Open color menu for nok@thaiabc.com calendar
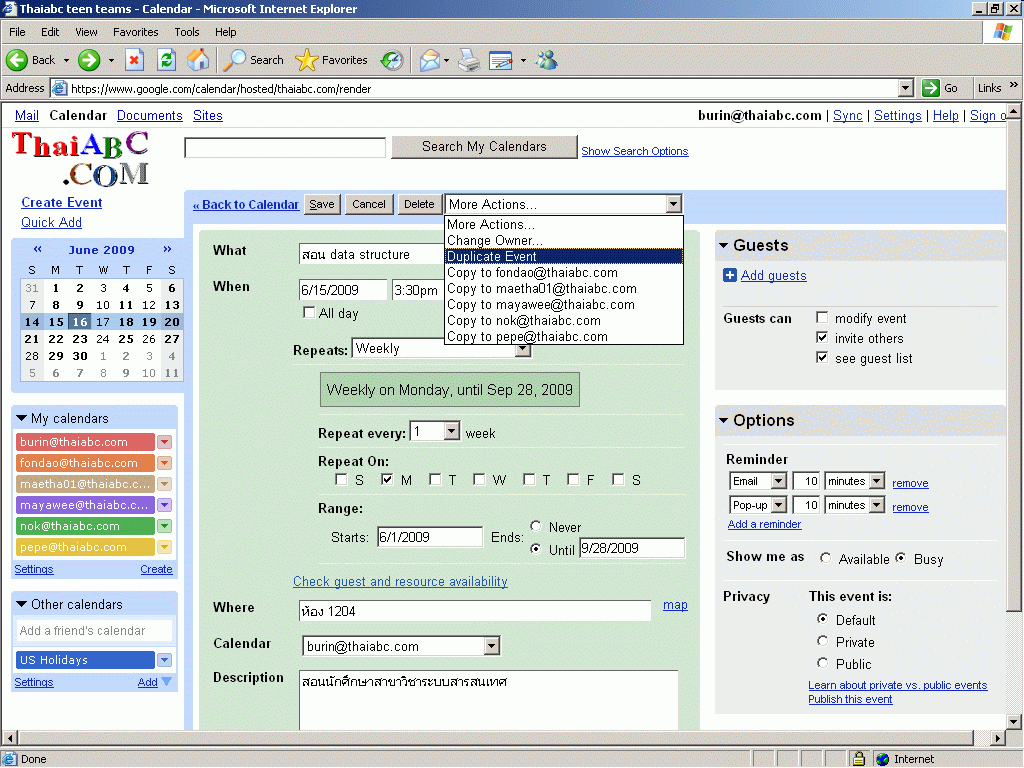This screenshot has height=768, width=1024. pos(165,526)
